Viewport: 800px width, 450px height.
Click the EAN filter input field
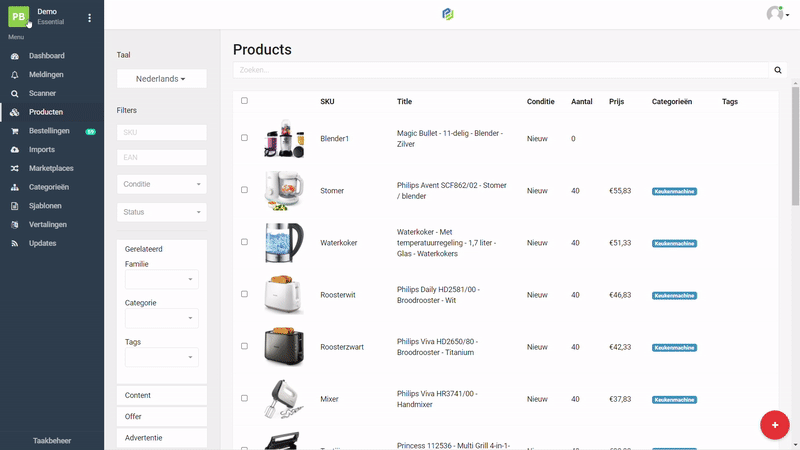tap(162, 157)
